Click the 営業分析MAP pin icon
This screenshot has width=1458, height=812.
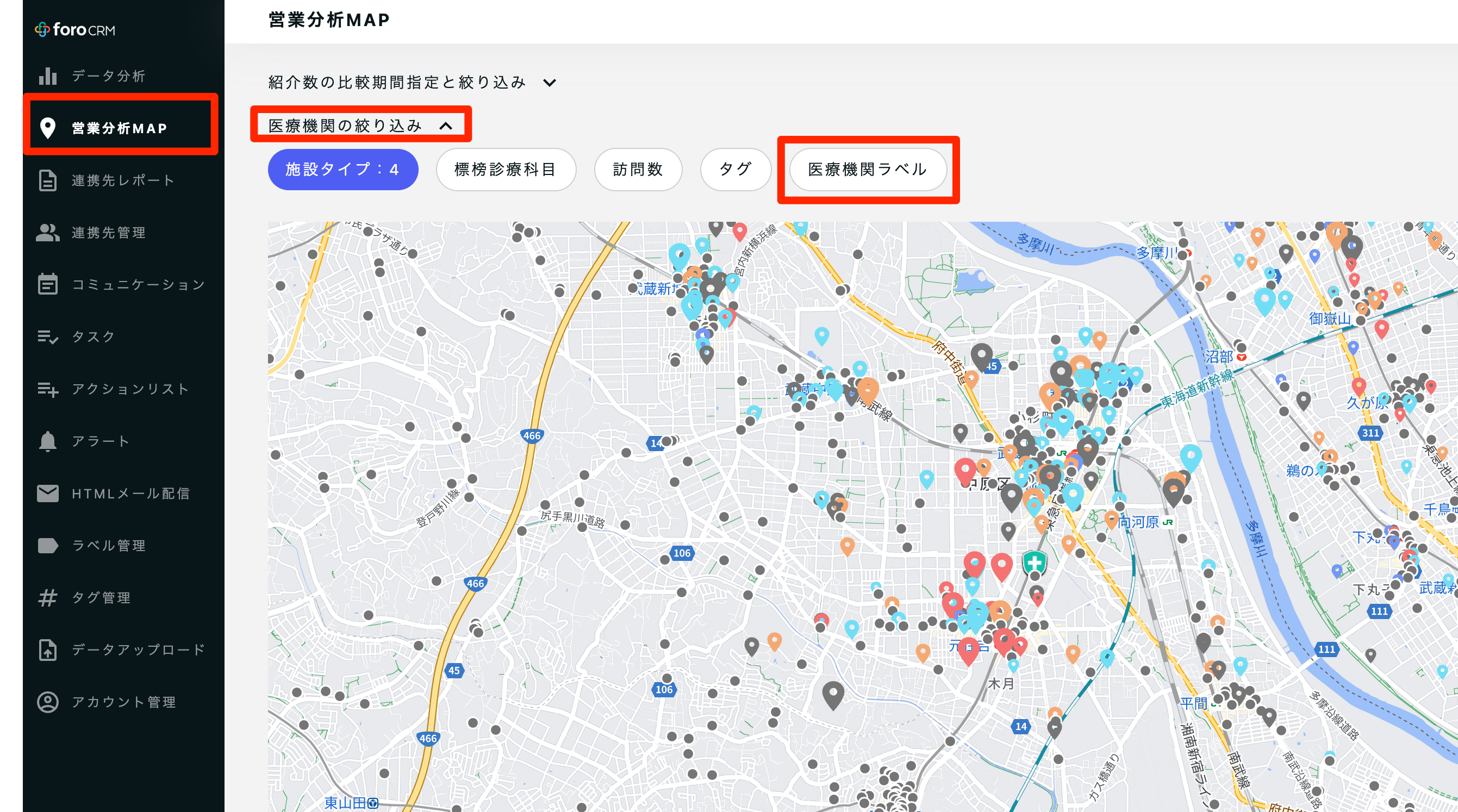(47, 128)
